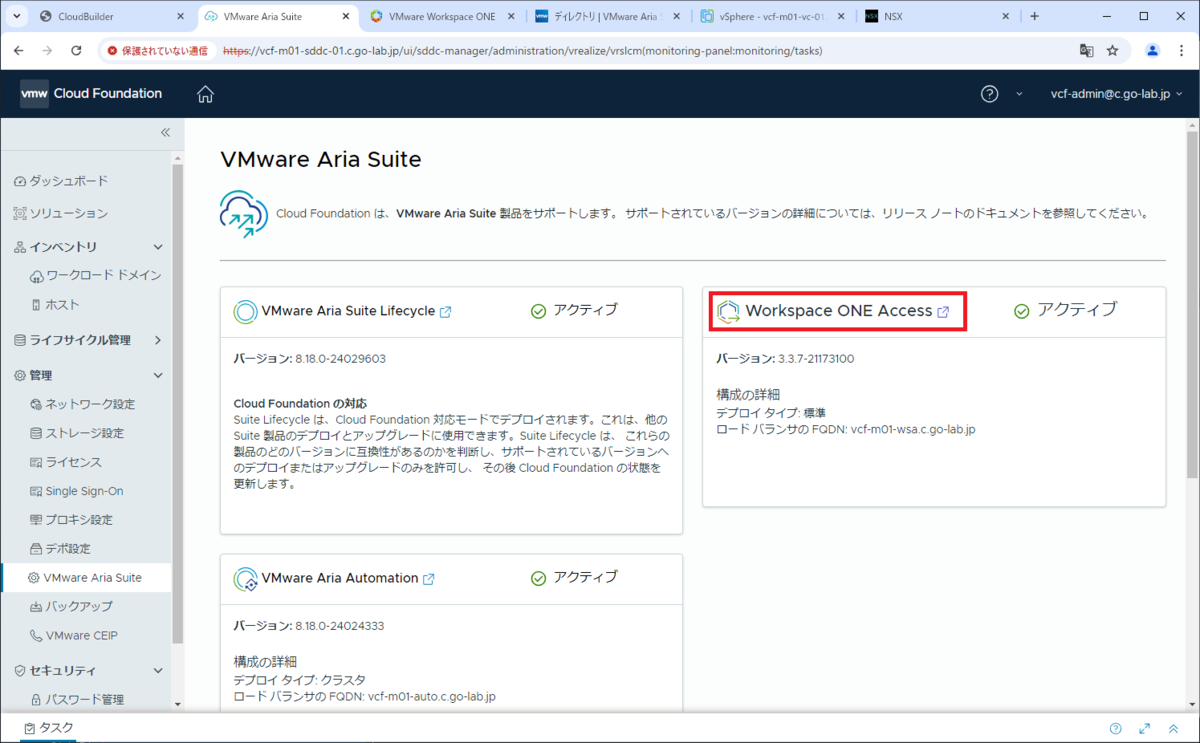Switch to the vSphere browser tab
1200x743 pixels.
click(774, 16)
